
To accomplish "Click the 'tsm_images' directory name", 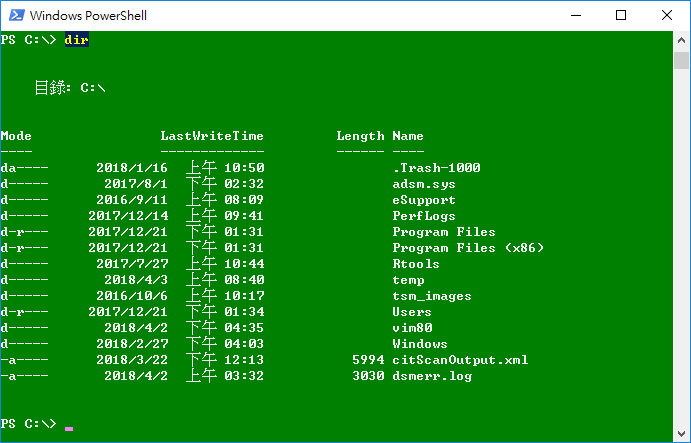I will 432,296.
